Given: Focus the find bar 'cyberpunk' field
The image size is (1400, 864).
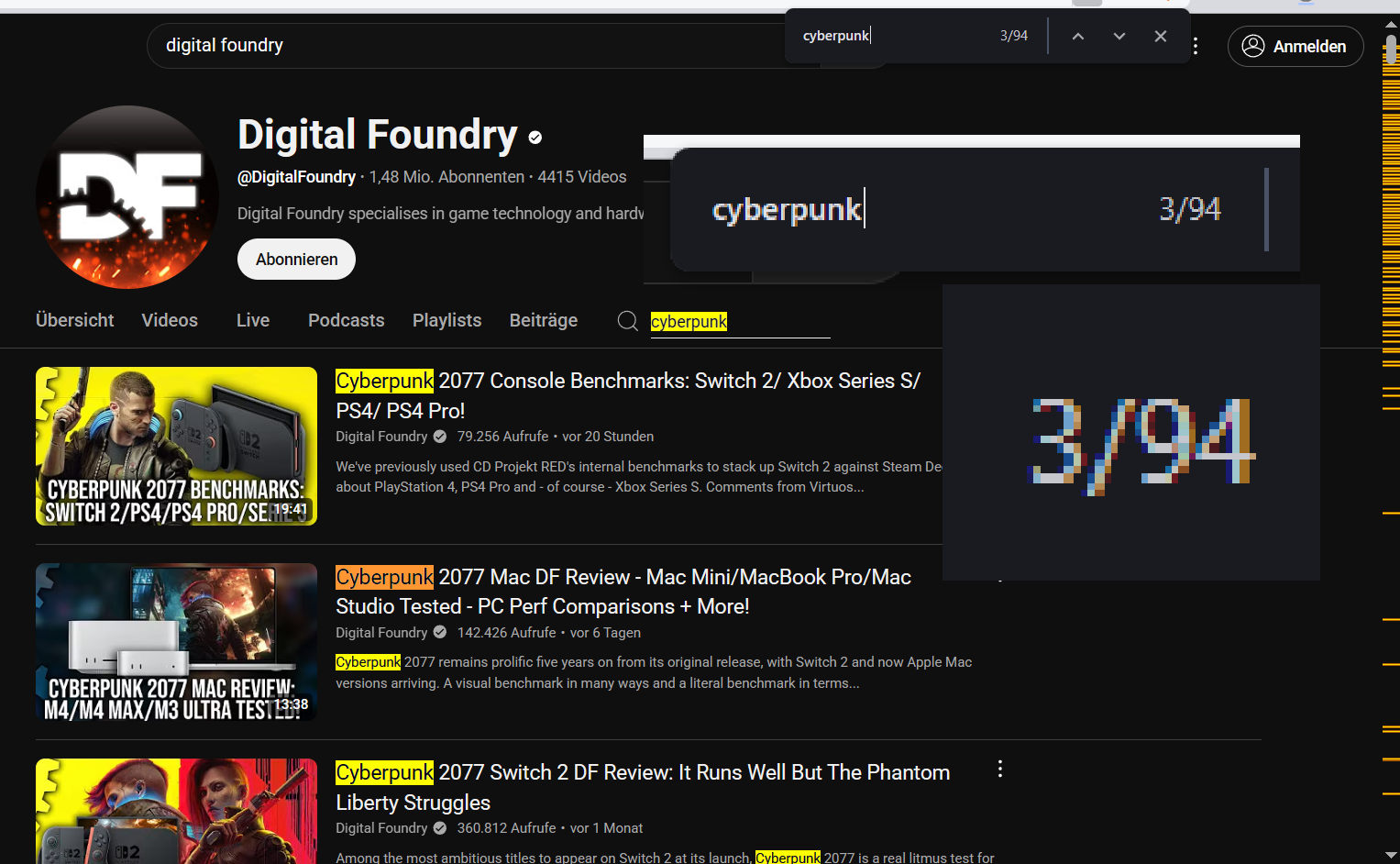Looking at the screenshot, I should (894, 36).
